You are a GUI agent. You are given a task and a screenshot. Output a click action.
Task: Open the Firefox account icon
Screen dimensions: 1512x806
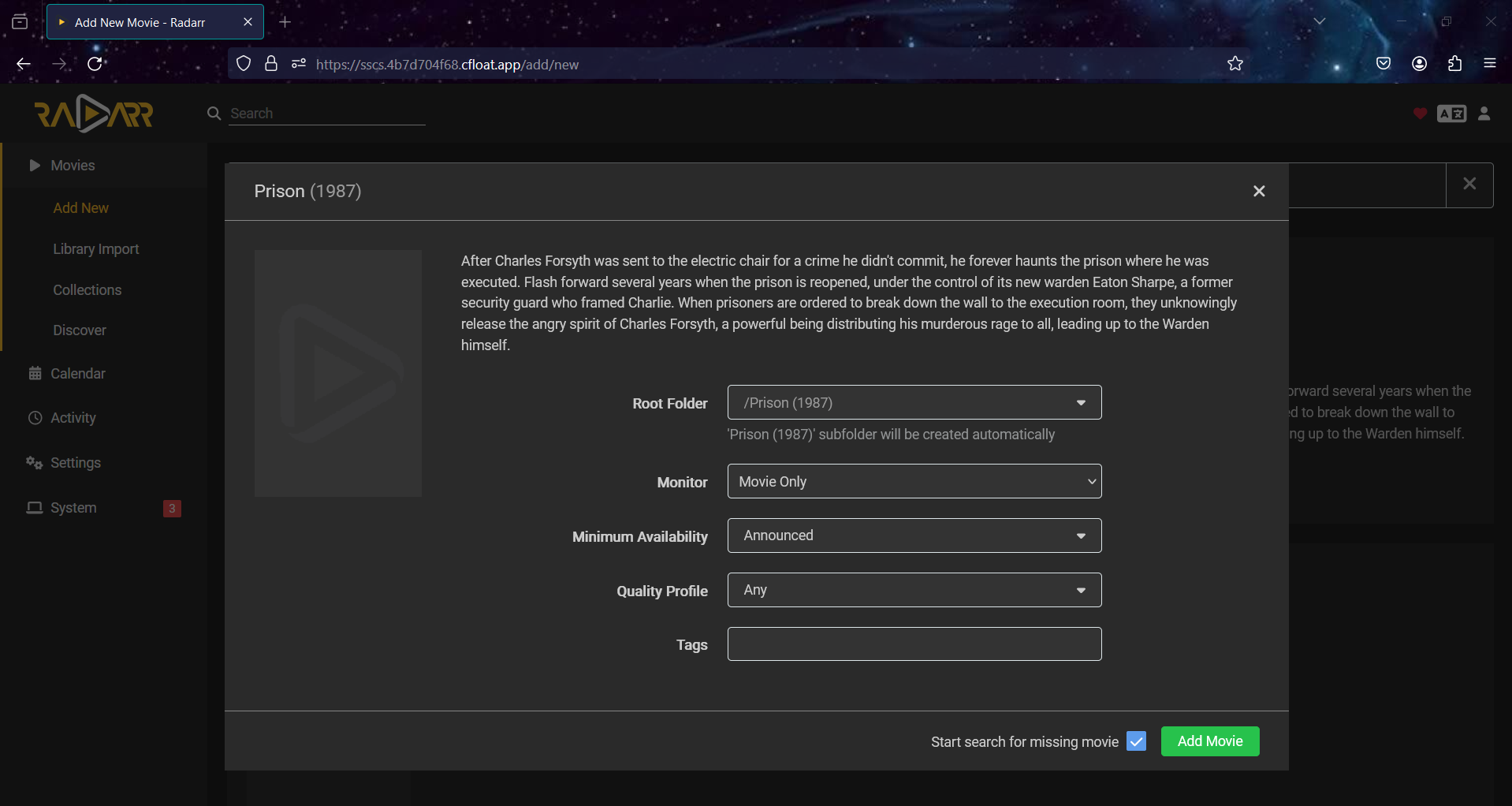pos(1420,64)
